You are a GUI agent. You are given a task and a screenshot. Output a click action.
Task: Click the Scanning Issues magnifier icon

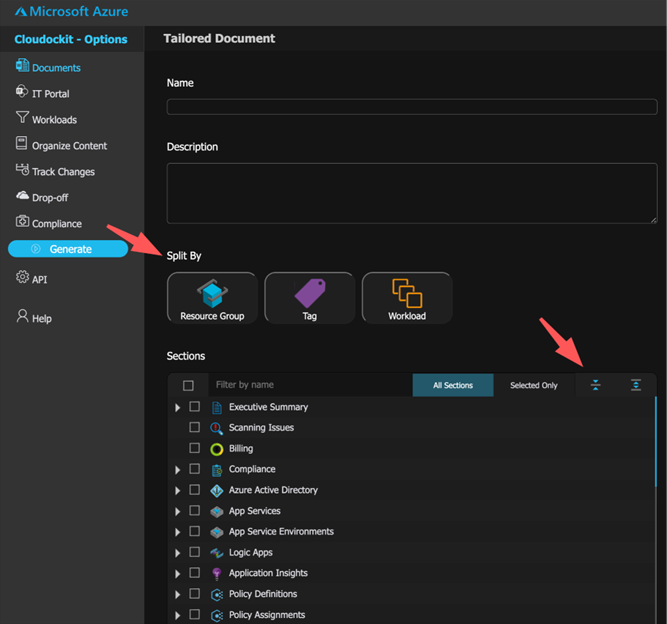217,428
